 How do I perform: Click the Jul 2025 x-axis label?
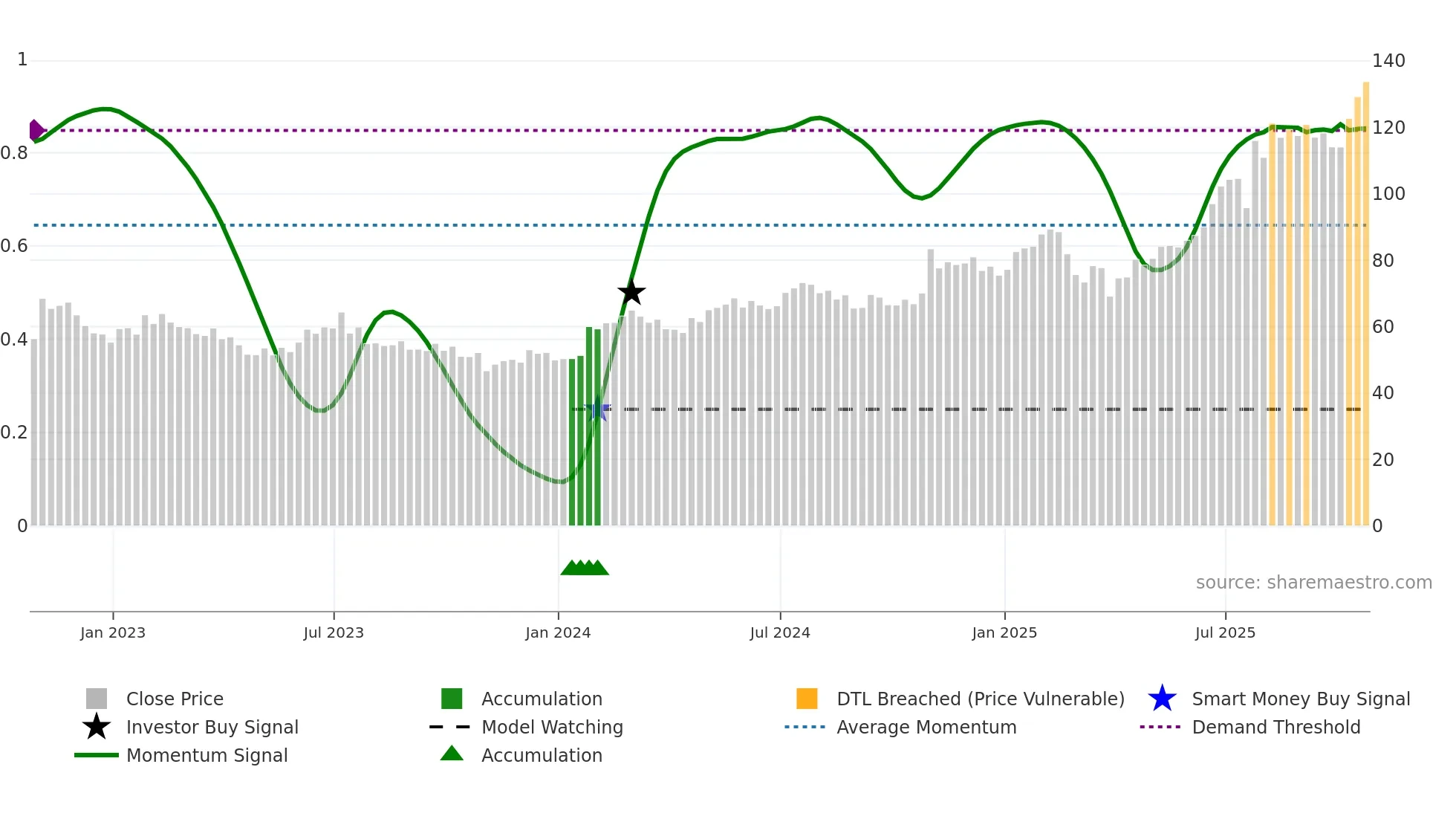tap(1225, 632)
